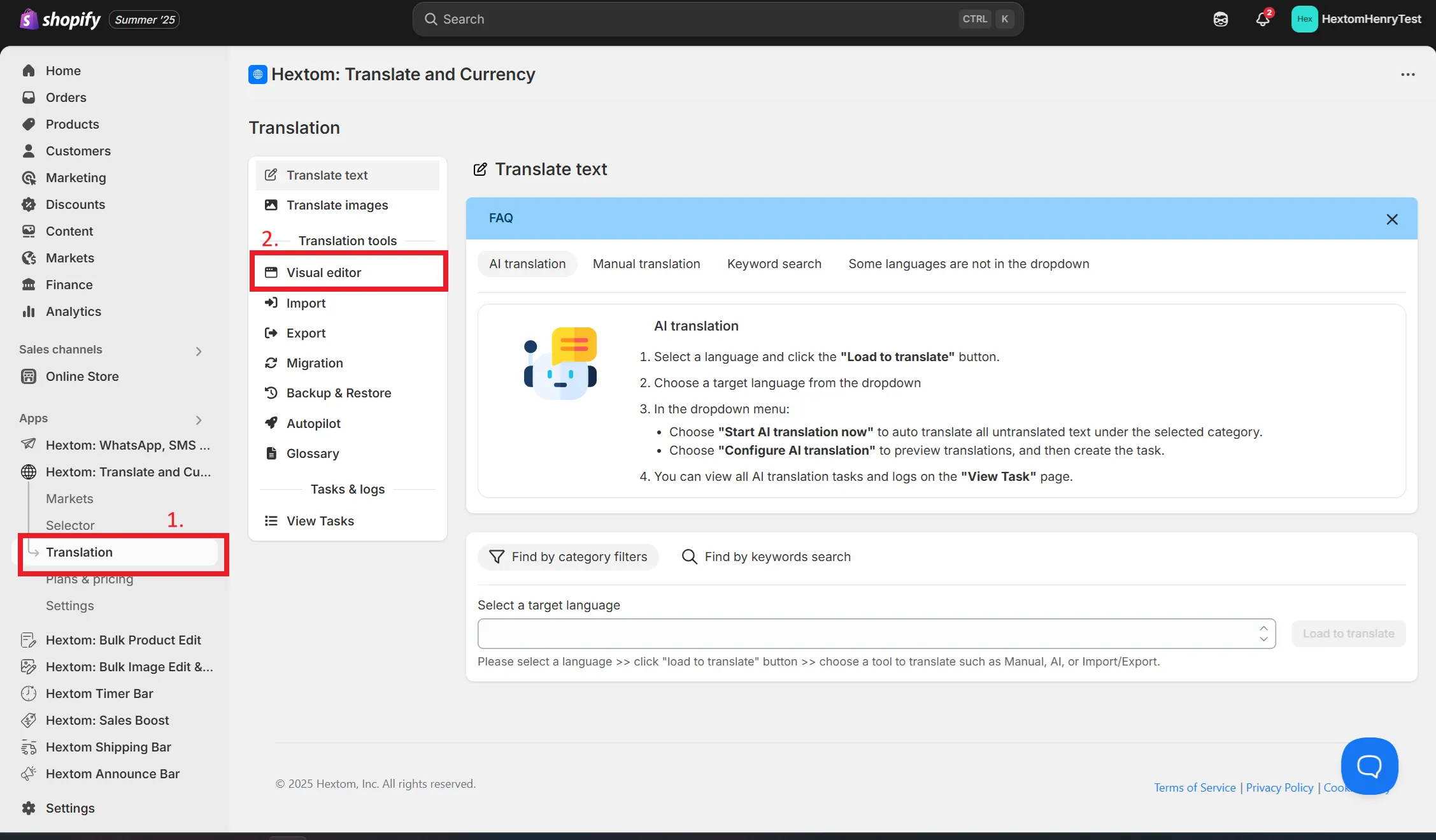Click the Hextom Bulk Image Edit icon

(x=29, y=667)
